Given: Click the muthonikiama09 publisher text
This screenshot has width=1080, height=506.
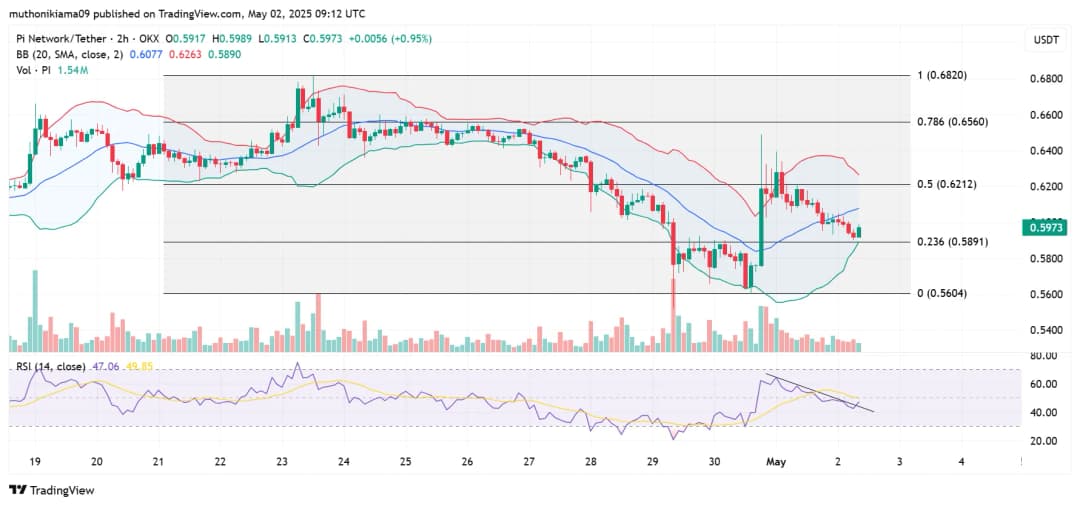Looking at the screenshot, I should [50, 14].
